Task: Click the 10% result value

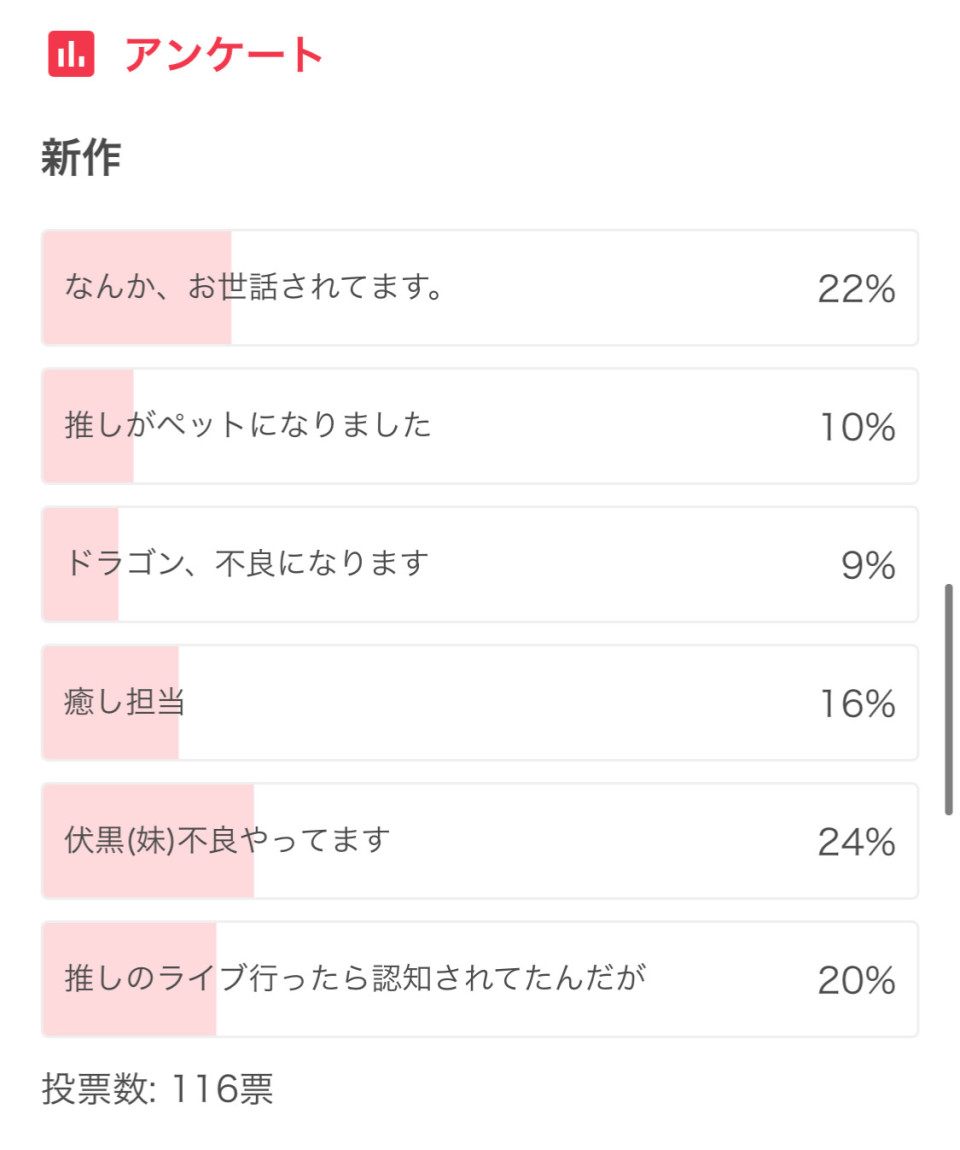Action: click(x=857, y=428)
